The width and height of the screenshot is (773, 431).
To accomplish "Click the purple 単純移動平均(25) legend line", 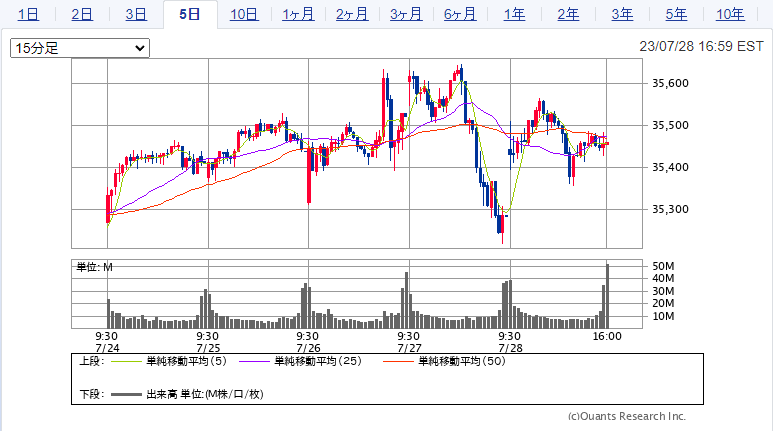I will [254, 361].
